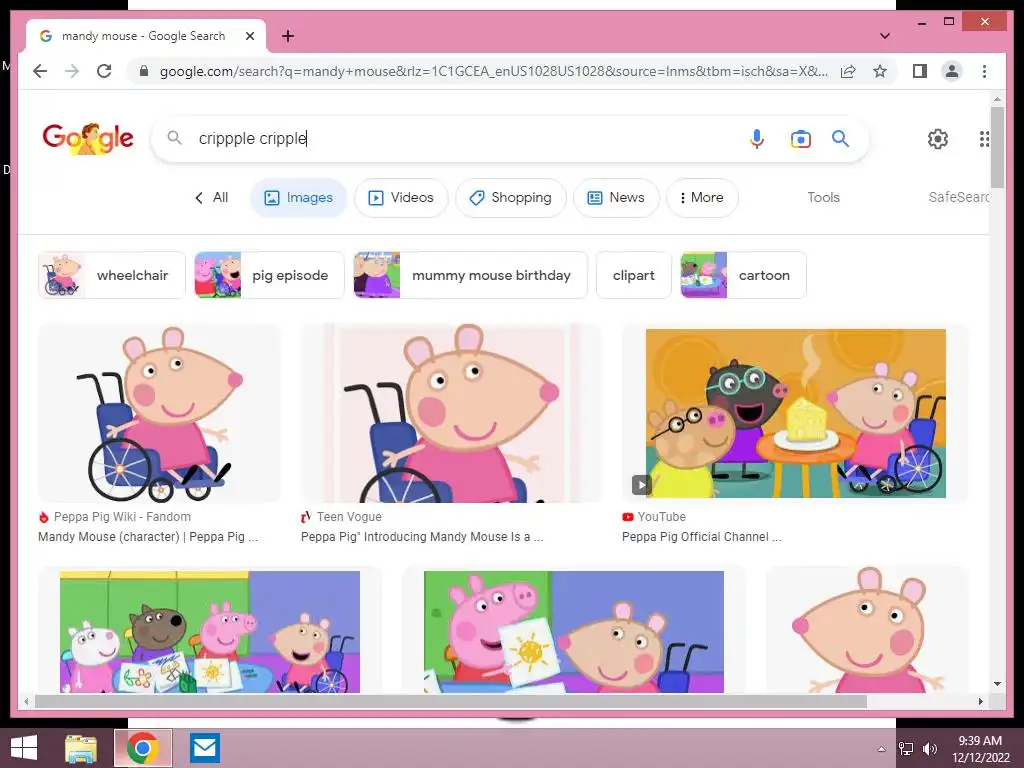Switch to the Shopping tab
This screenshot has height=768, width=1024.
click(511, 197)
